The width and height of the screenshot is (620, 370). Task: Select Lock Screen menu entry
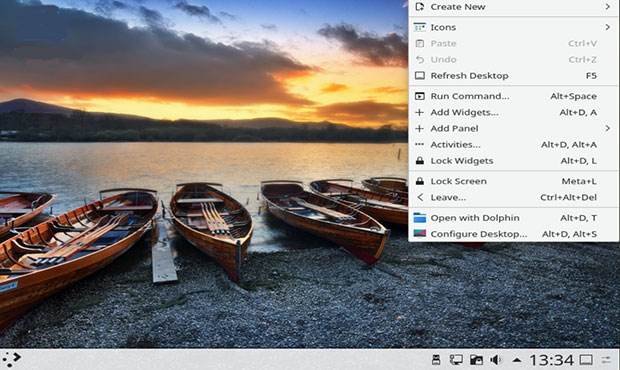[x=513, y=181]
